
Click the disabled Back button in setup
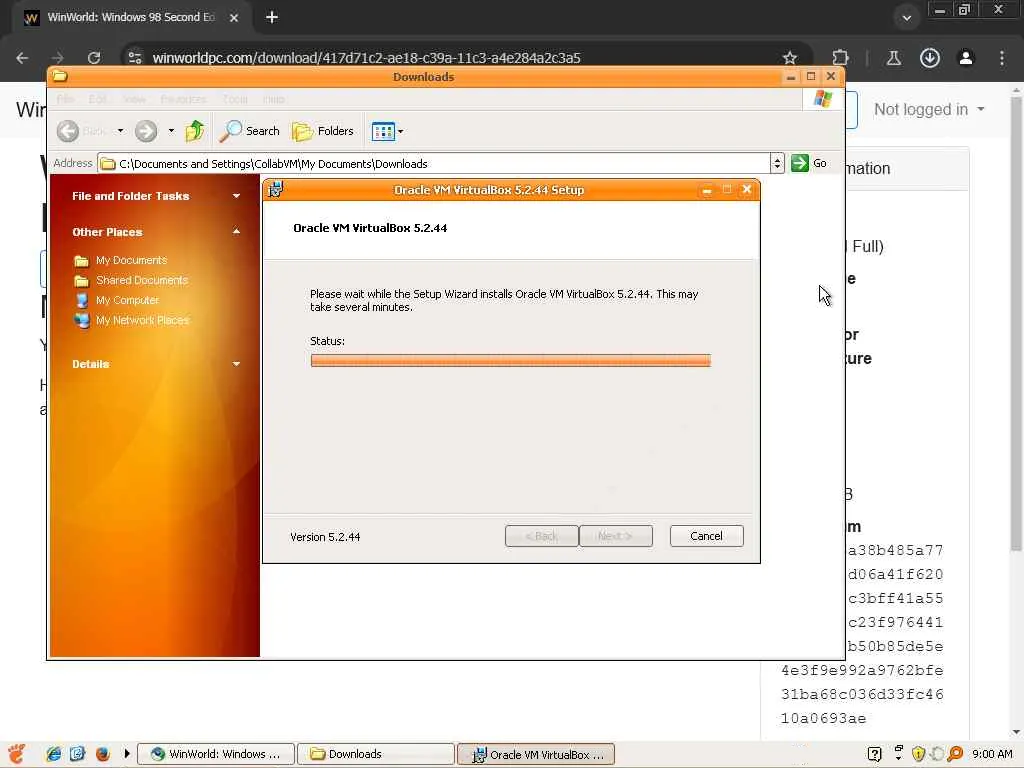tap(541, 536)
